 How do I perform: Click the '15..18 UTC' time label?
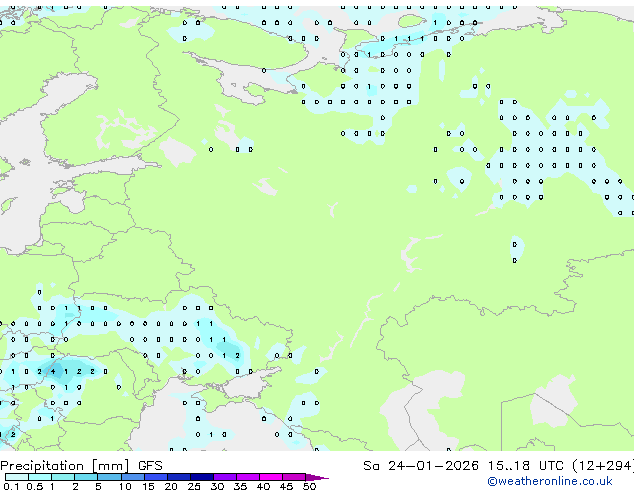pos(525,466)
